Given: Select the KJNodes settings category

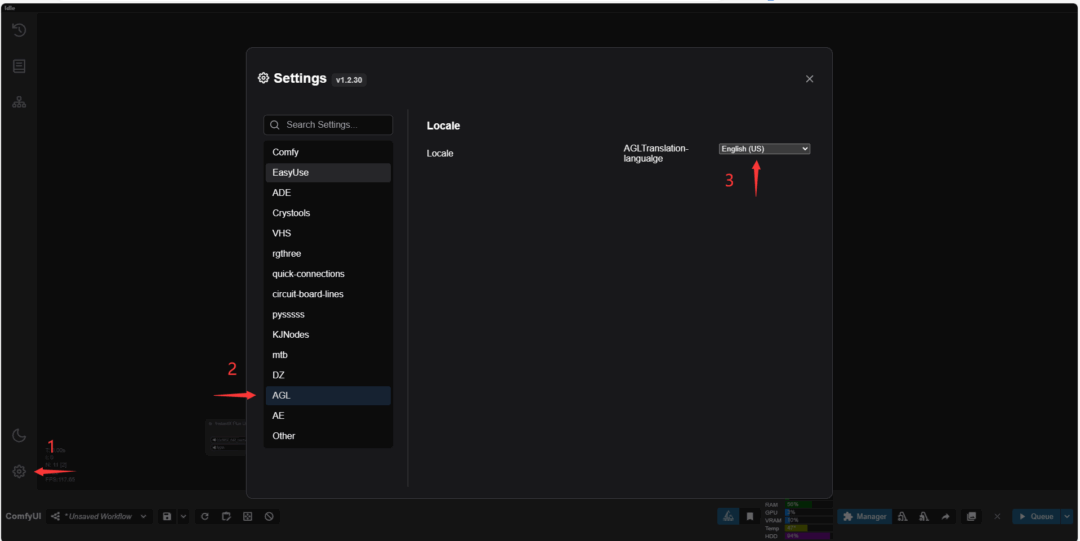Looking at the screenshot, I should click(328, 334).
